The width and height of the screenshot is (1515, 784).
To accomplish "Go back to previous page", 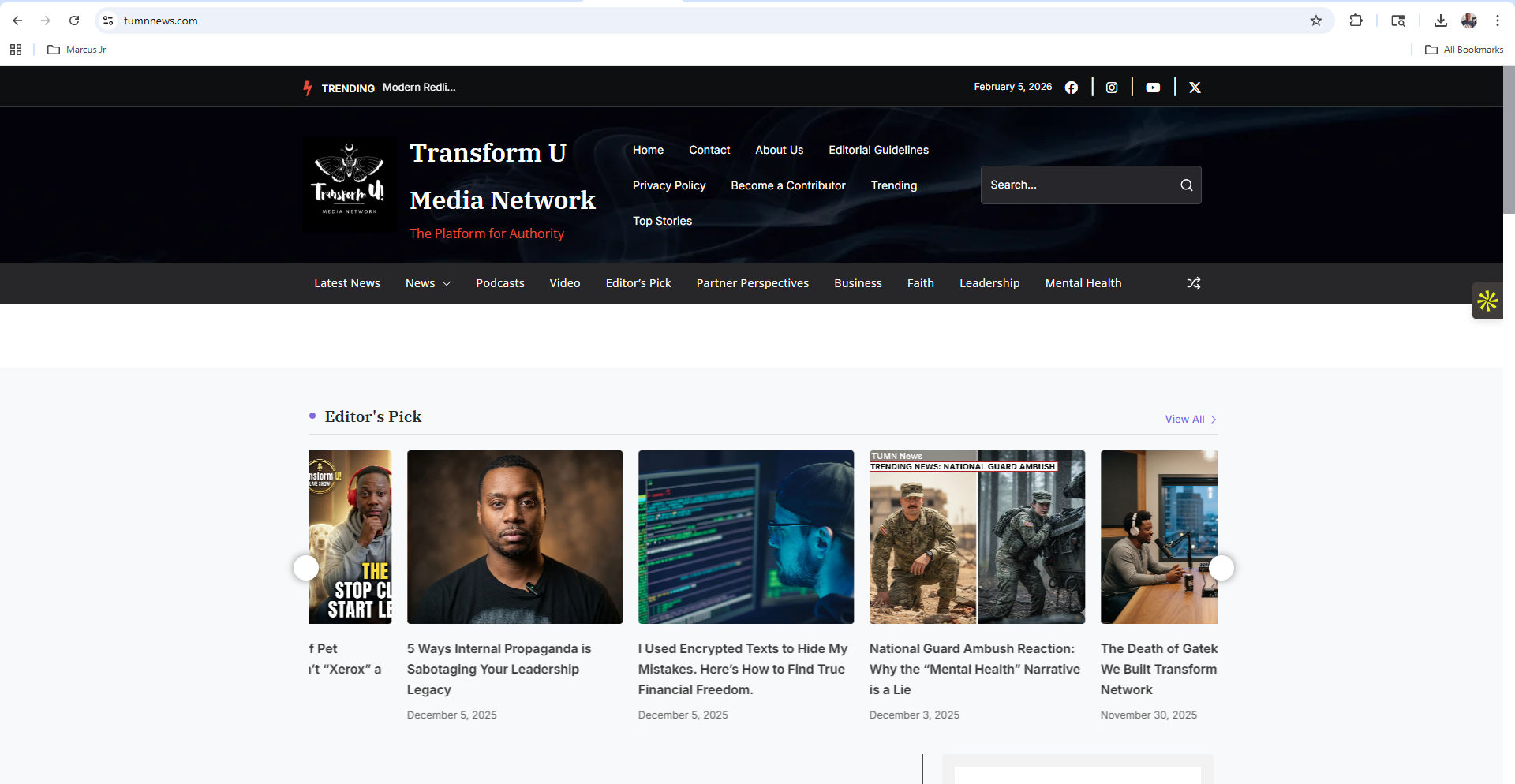I will [17, 21].
